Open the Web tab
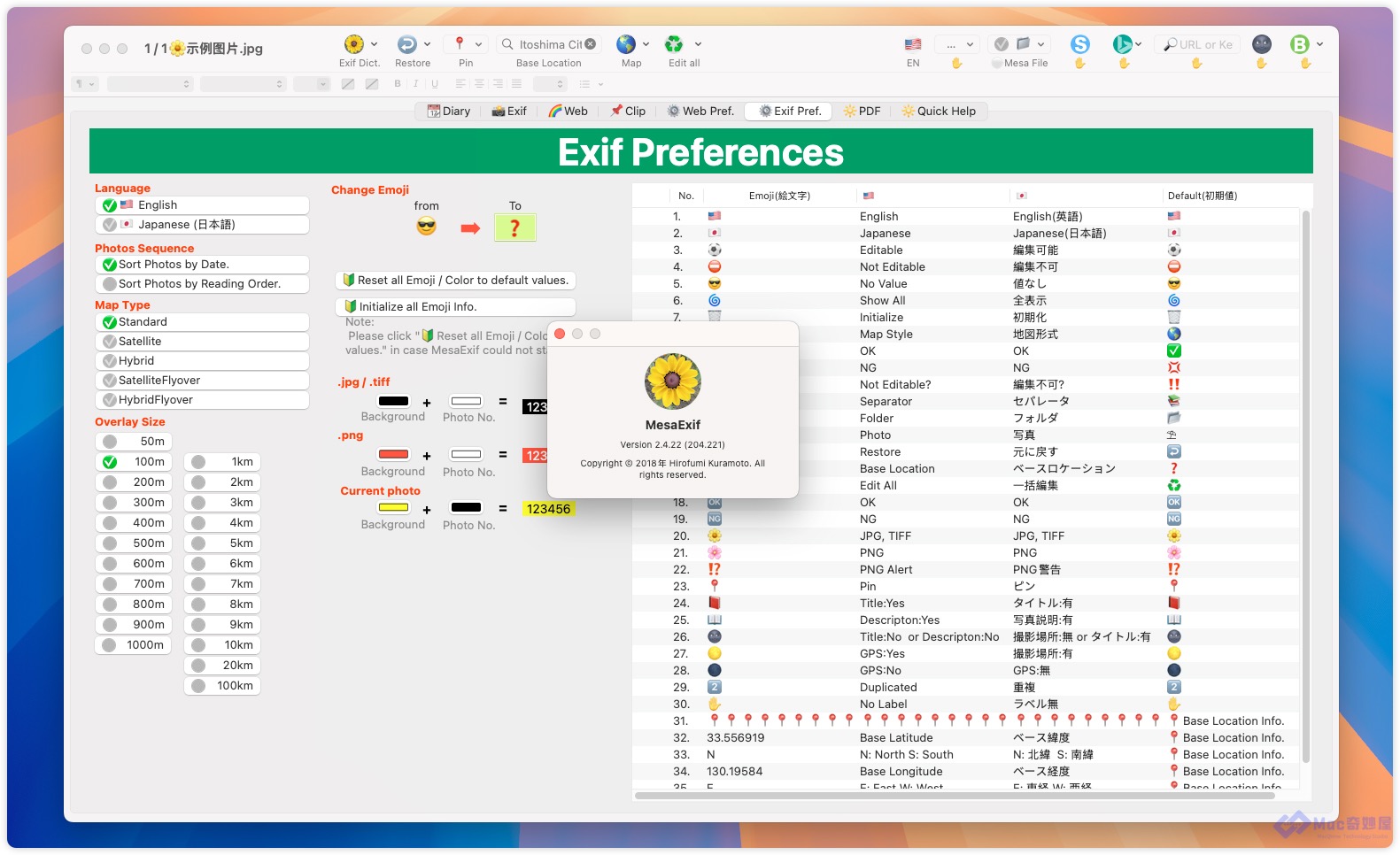 coord(568,112)
